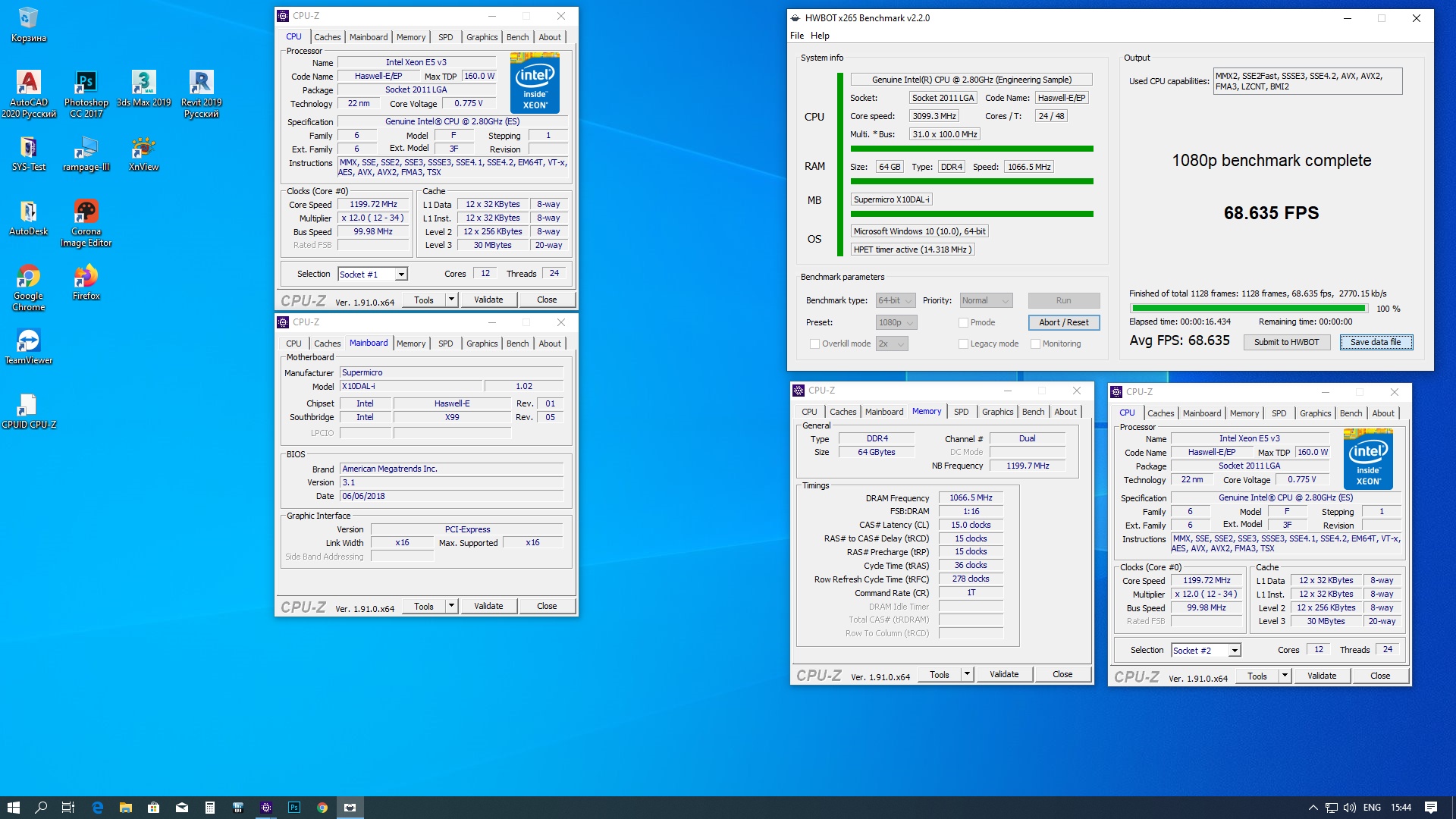The width and height of the screenshot is (1456, 819).
Task: Open Priority Normal dropdown
Action: 986,300
